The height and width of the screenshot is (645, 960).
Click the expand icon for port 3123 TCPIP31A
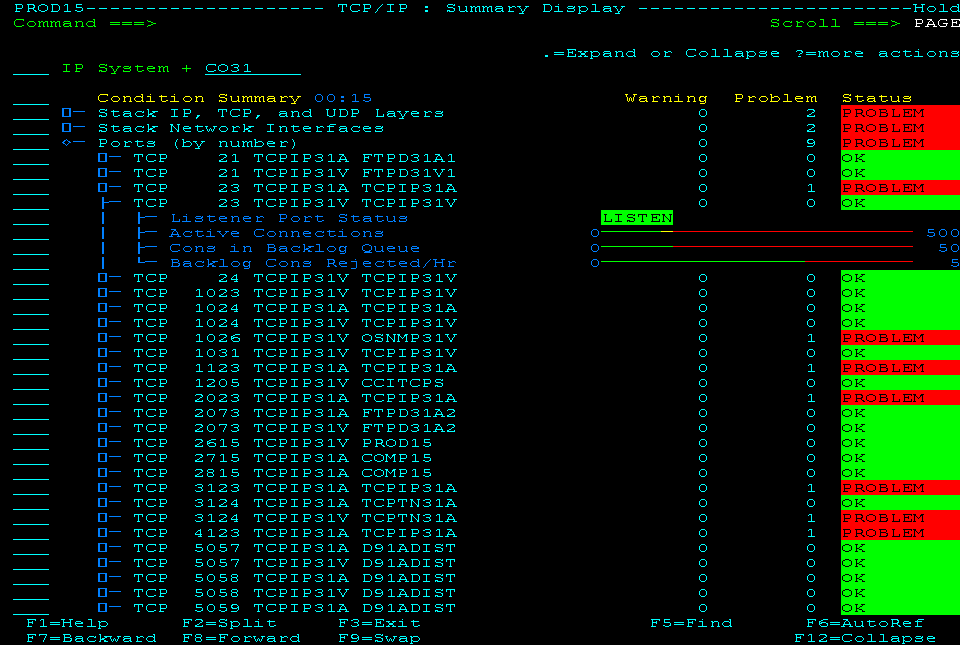pos(100,487)
